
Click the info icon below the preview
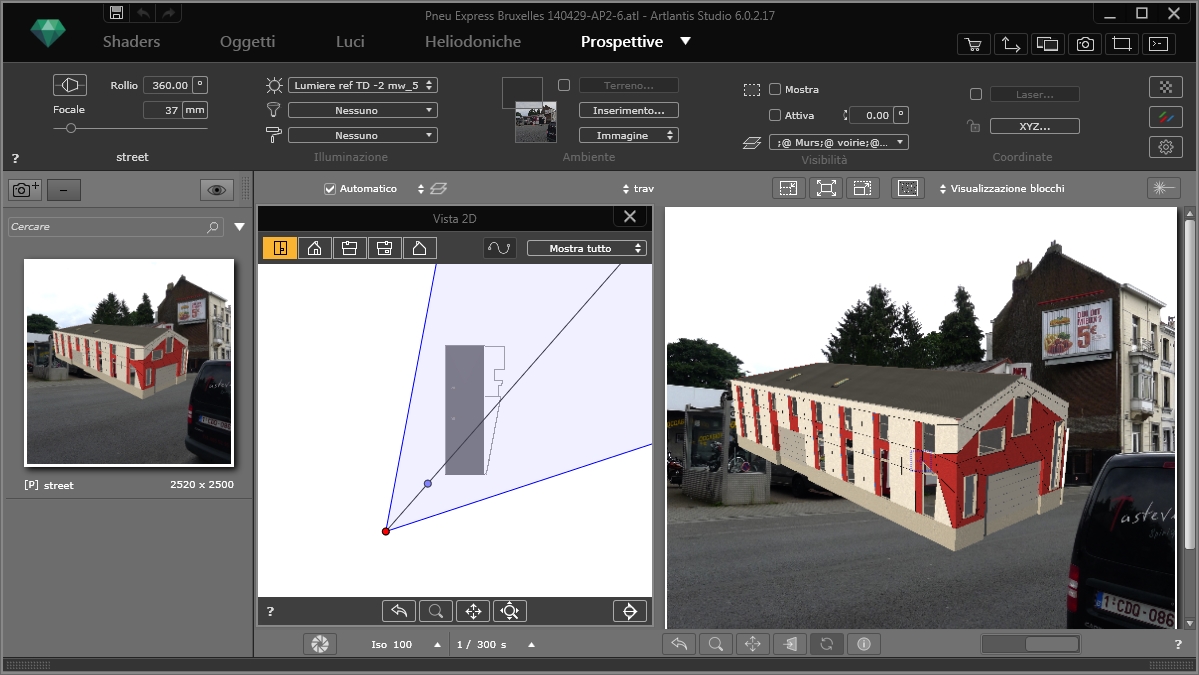click(x=864, y=644)
